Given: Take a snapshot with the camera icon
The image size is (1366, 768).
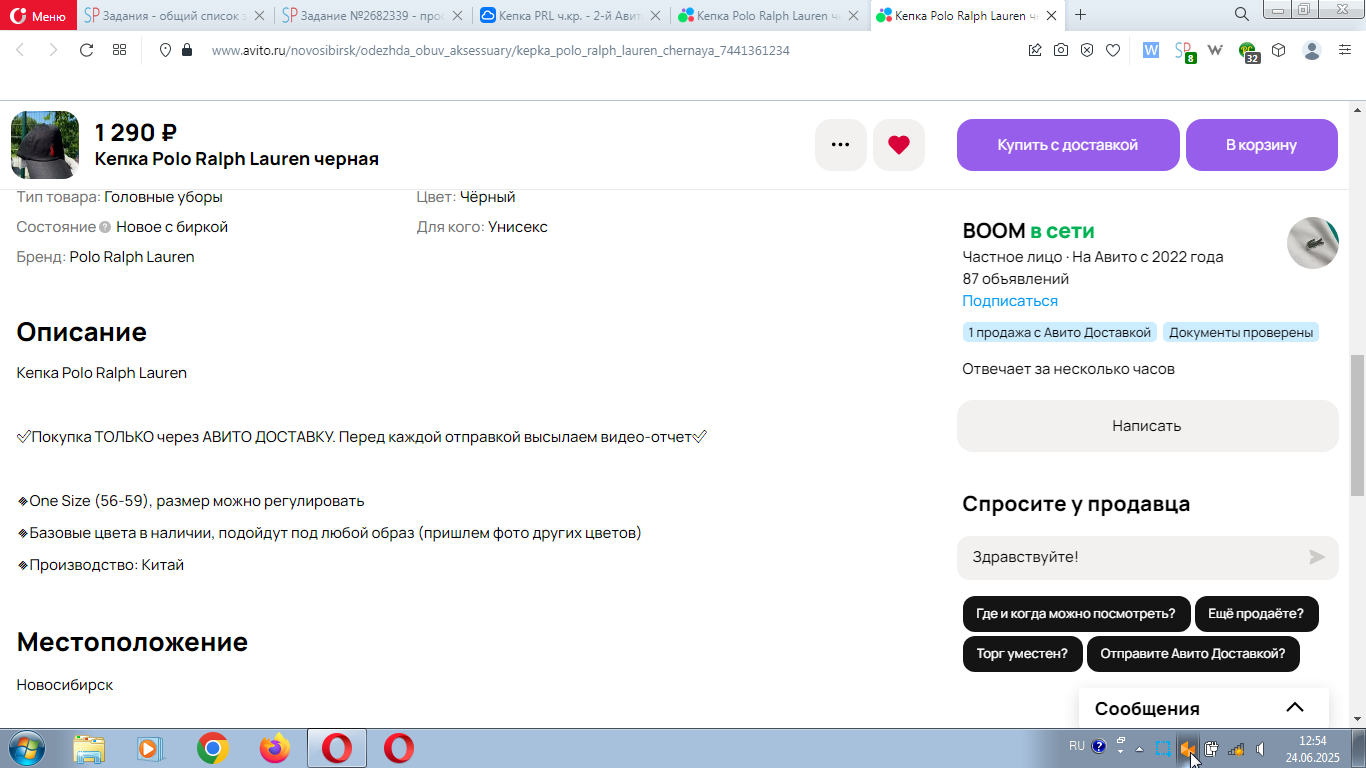Looking at the screenshot, I should [x=1061, y=50].
